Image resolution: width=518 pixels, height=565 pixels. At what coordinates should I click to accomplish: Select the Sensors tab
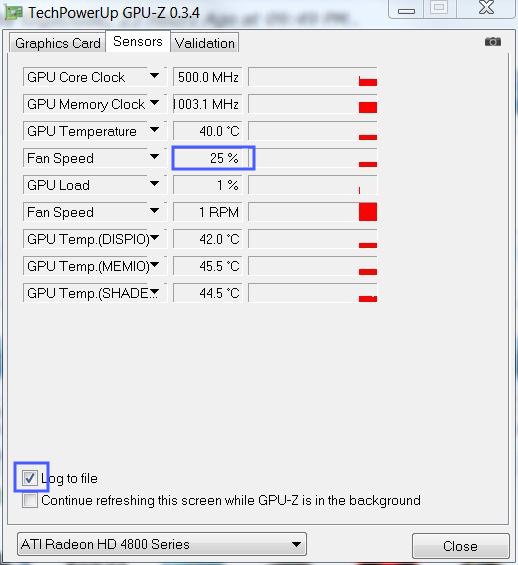(138, 42)
